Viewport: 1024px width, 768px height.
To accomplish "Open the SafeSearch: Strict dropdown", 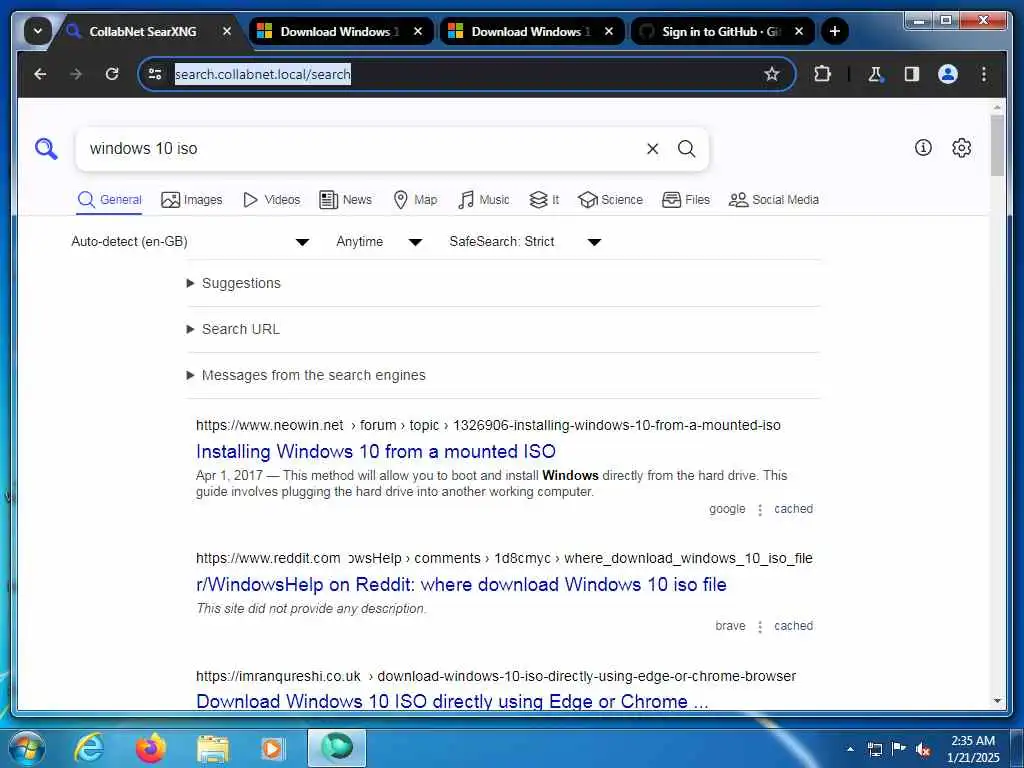I will pyautogui.click(x=524, y=242).
